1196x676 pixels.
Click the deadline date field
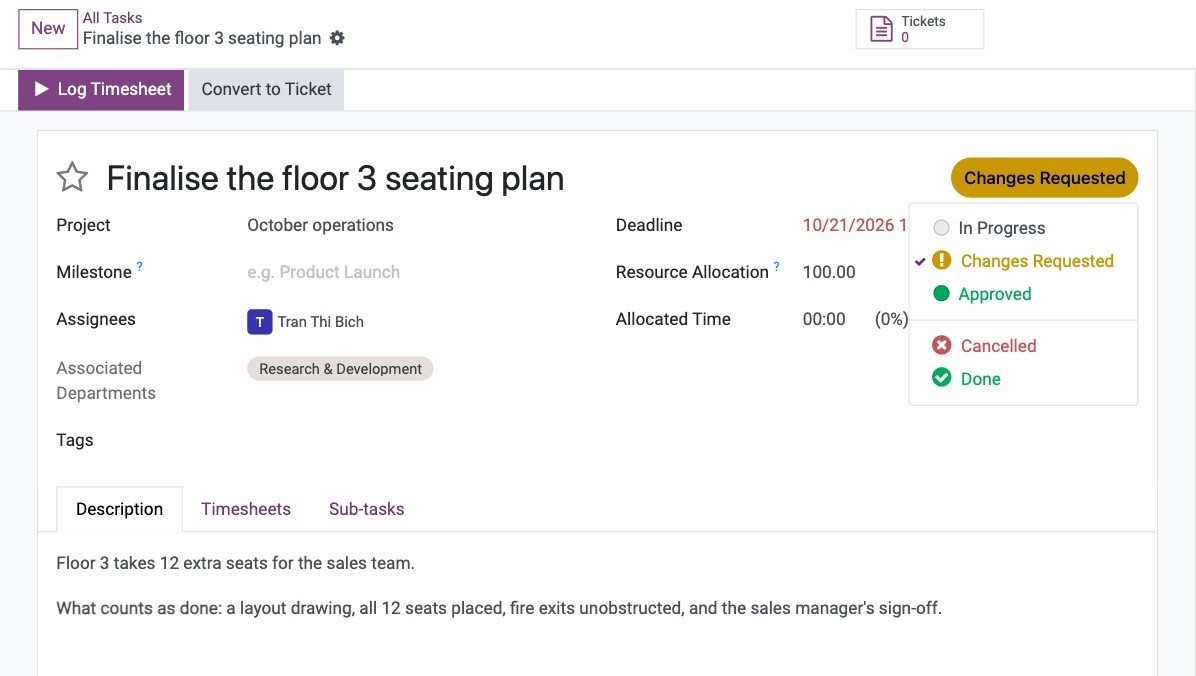(854, 225)
